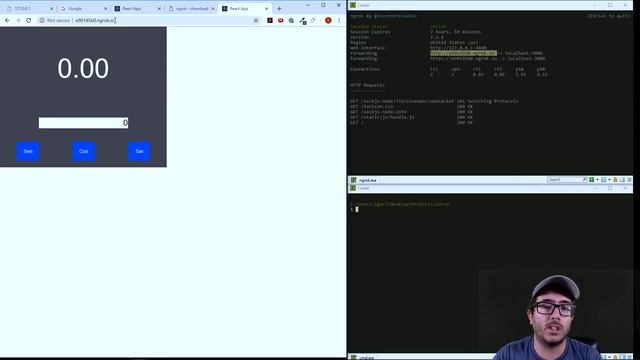The image size is (640, 360).
Task: Click the top Cmder window title icon
Action: [353, 5]
